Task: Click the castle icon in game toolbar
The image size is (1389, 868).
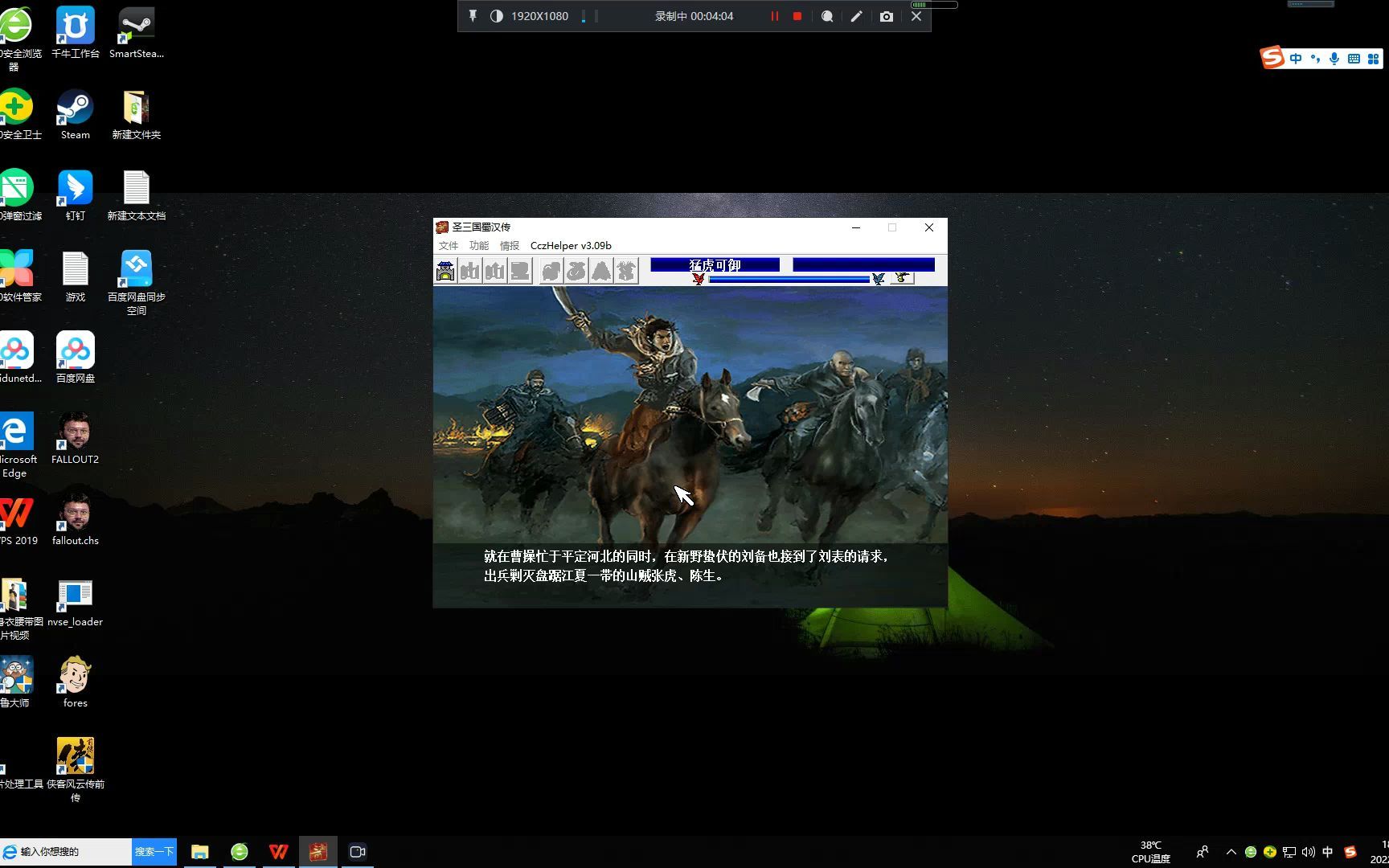Action: coord(445,271)
